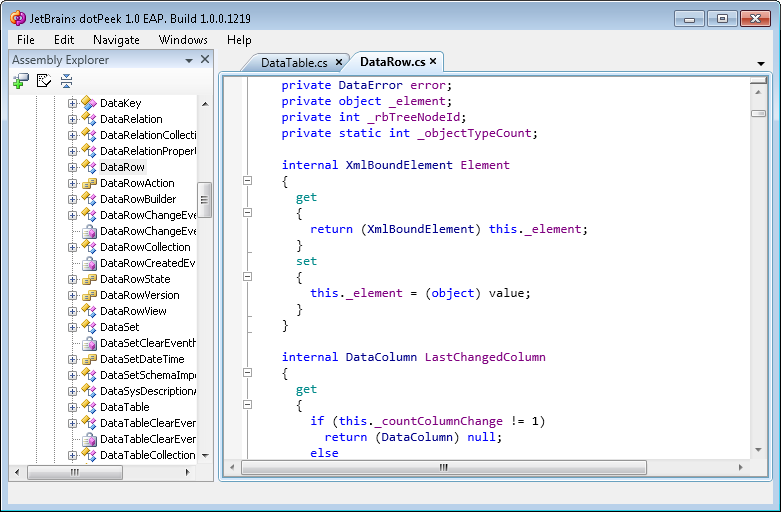Click the DataKey struct icon
Viewport: 781px width, 512px height.
pos(89,103)
